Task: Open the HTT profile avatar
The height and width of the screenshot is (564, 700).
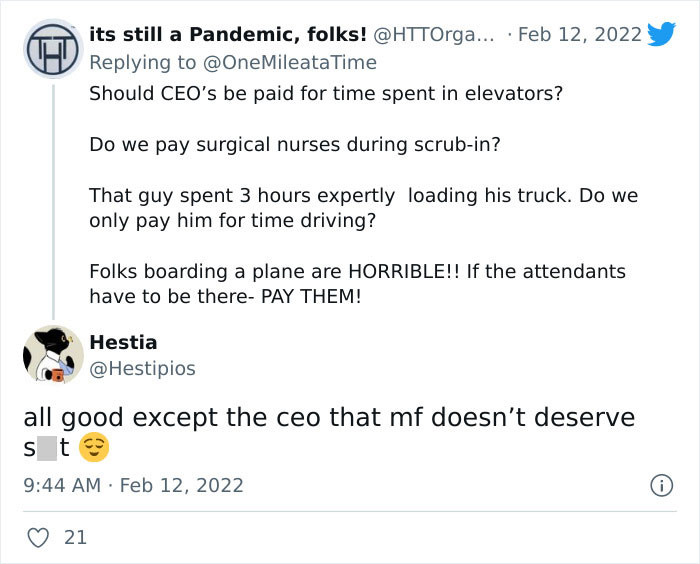Action: click(x=52, y=48)
